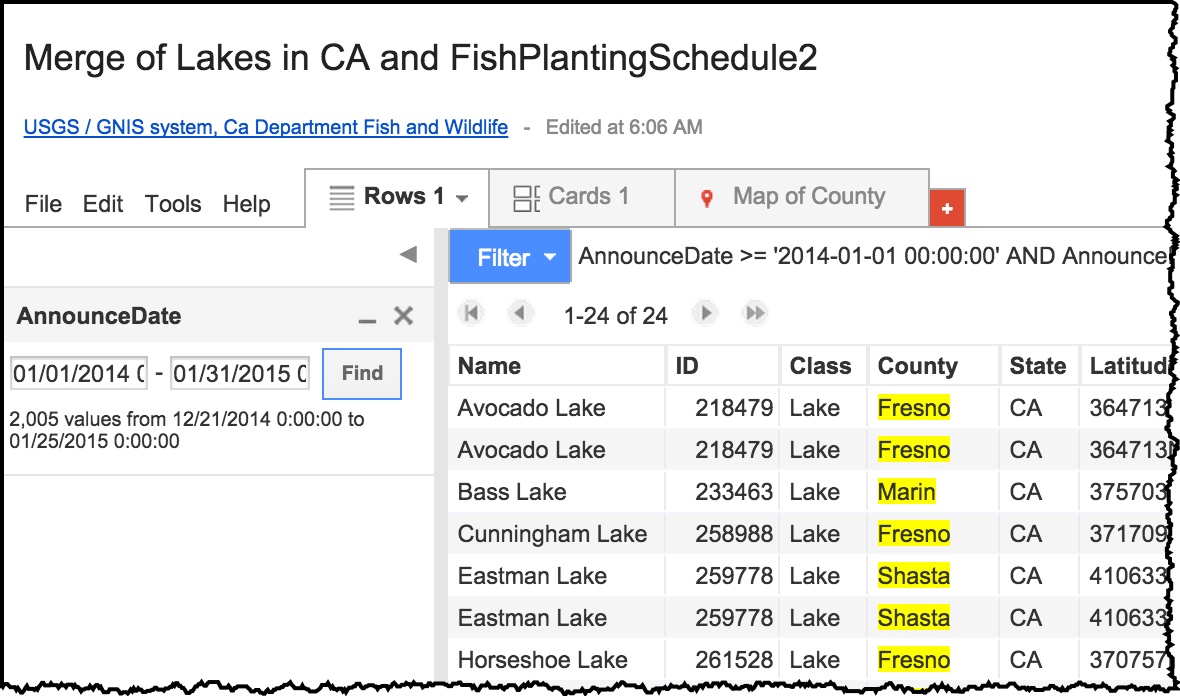Select the Bass Lake row name cell
Viewport: 1180px width, 696px height.
point(512,492)
